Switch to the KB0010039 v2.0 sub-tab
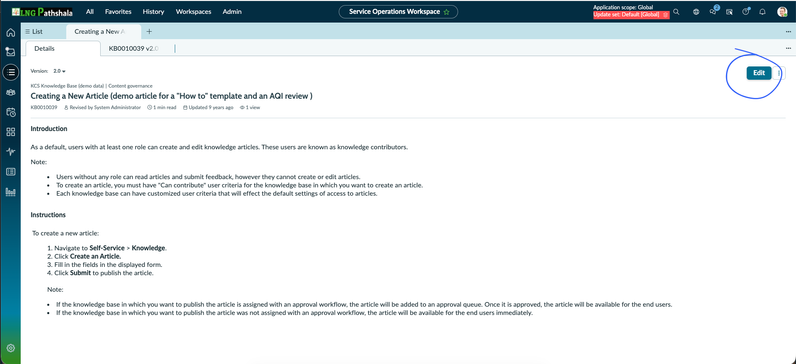Screen dimensions: 796x364 tap(134, 49)
